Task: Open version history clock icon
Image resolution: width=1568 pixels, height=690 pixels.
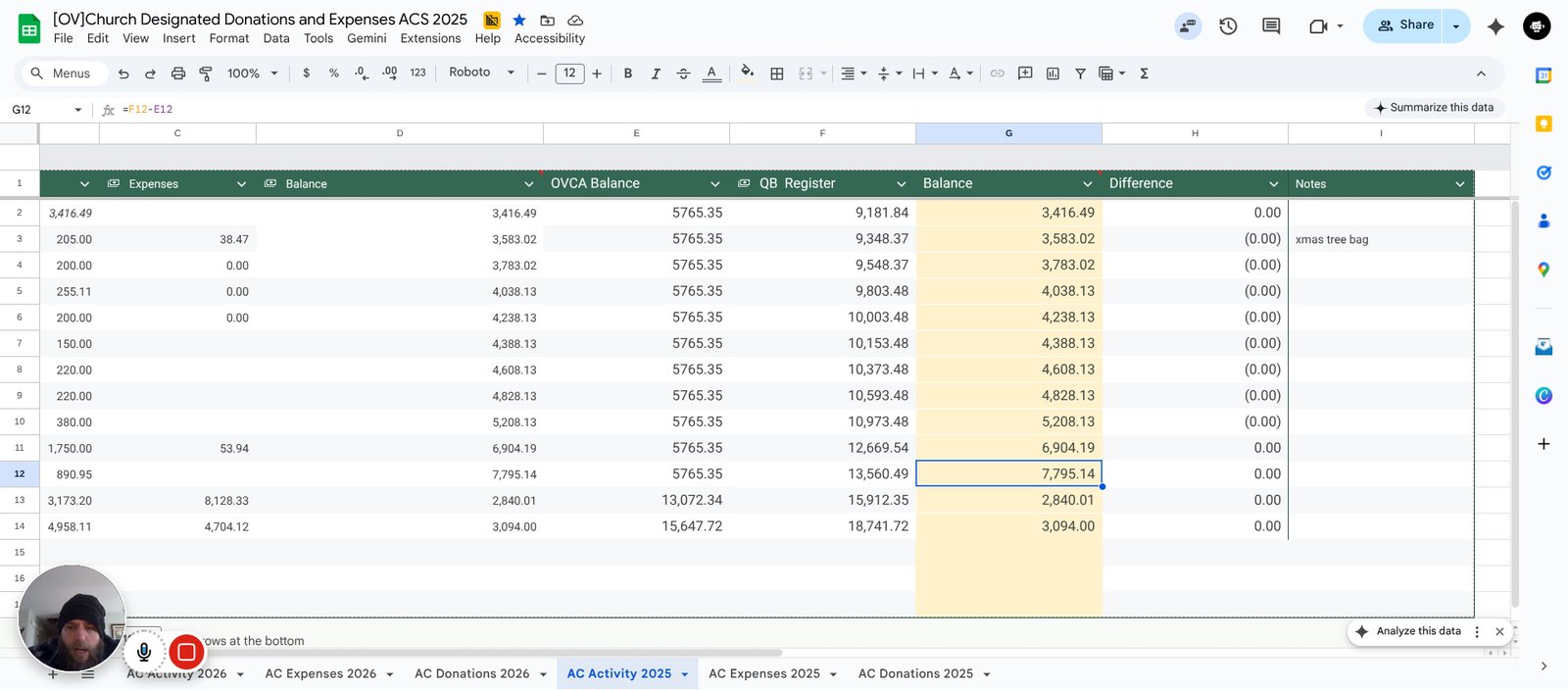Action: (x=1228, y=26)
